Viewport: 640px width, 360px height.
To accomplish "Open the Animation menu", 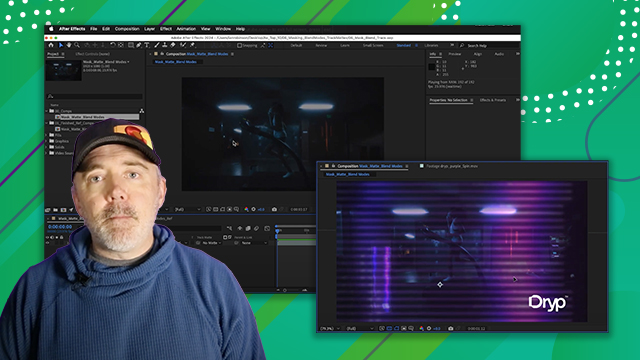I will click(186, 29).
